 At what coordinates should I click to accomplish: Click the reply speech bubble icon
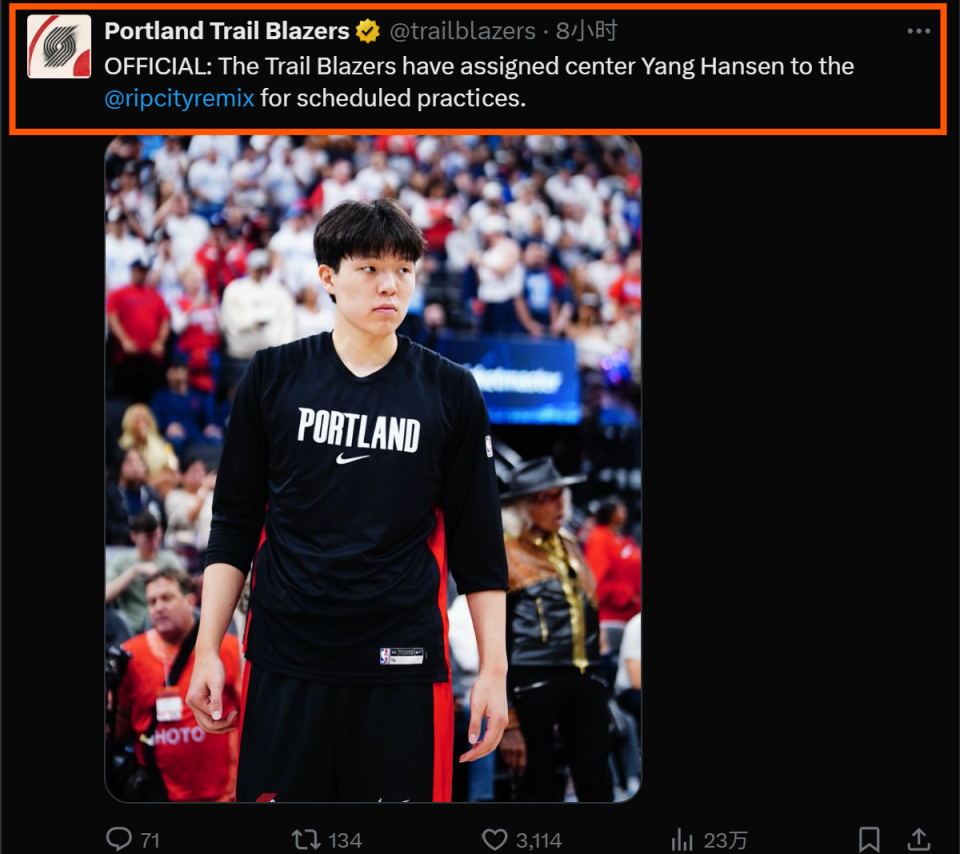pyautogui.click(x=119, y=839)
